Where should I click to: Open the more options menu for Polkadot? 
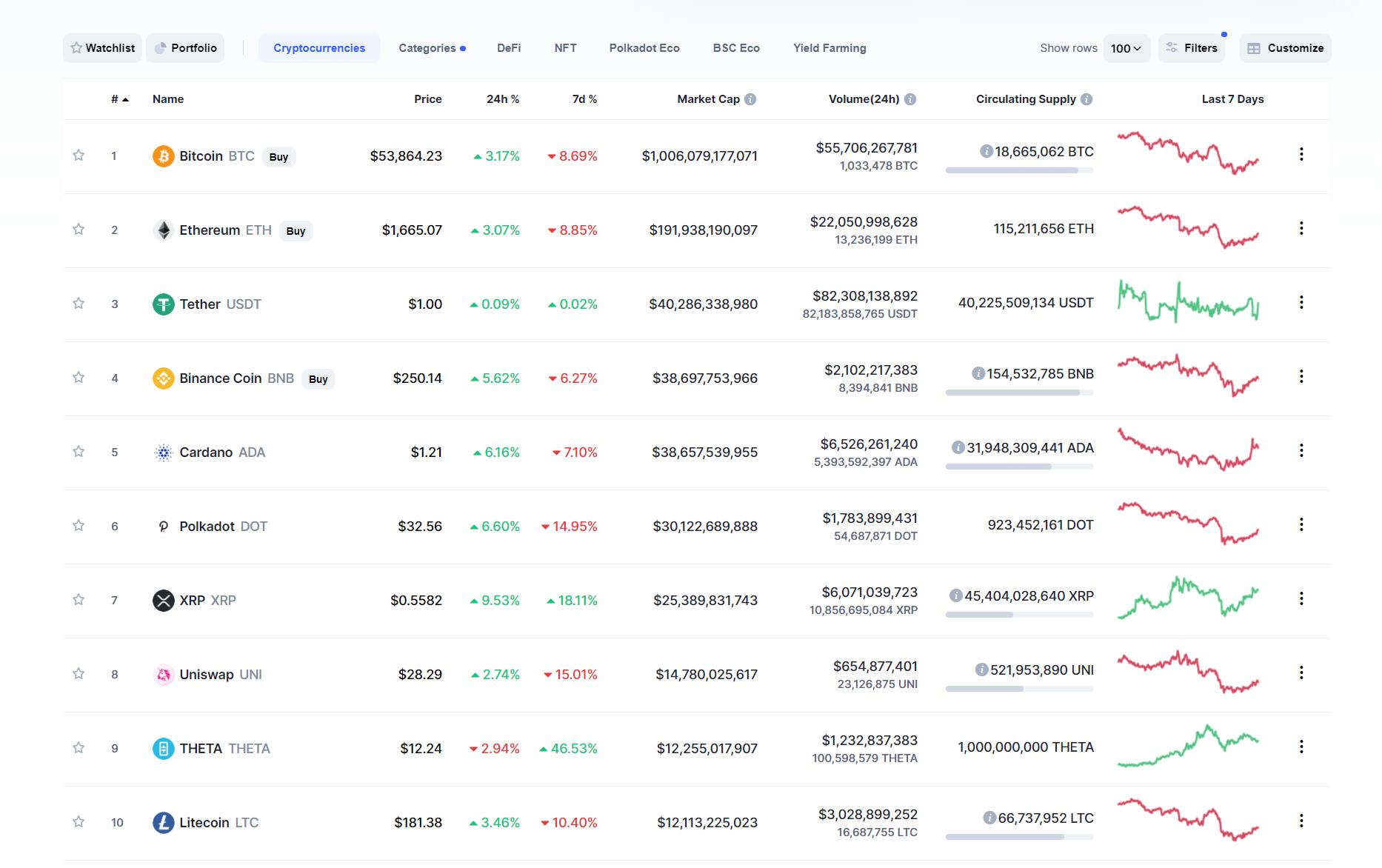coord(1301,524)
